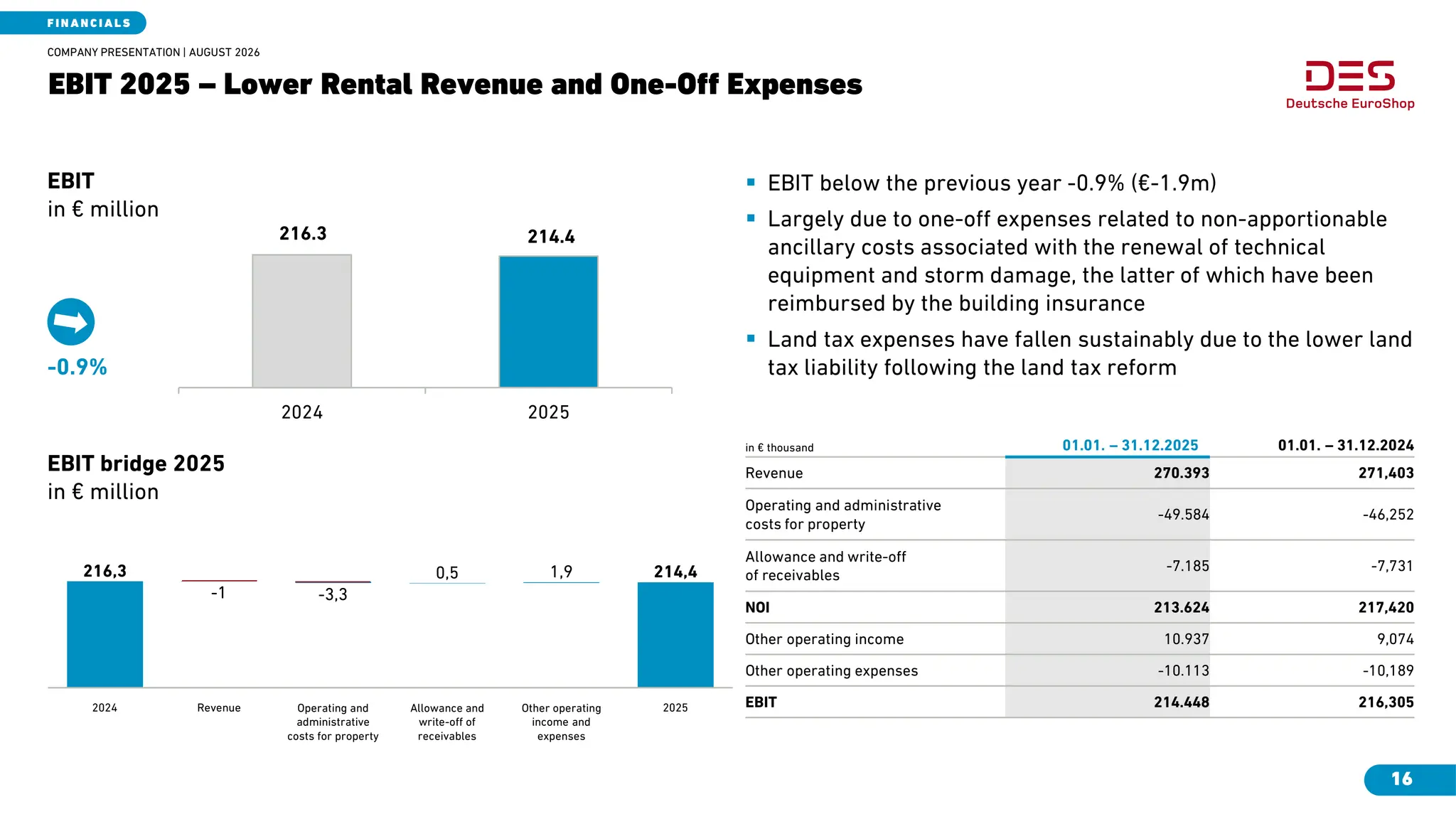The width and height of the screenshot is (1456, 819).
Task: Select the 'Revenue' row label in the table
Action: (x=774, y=473)
